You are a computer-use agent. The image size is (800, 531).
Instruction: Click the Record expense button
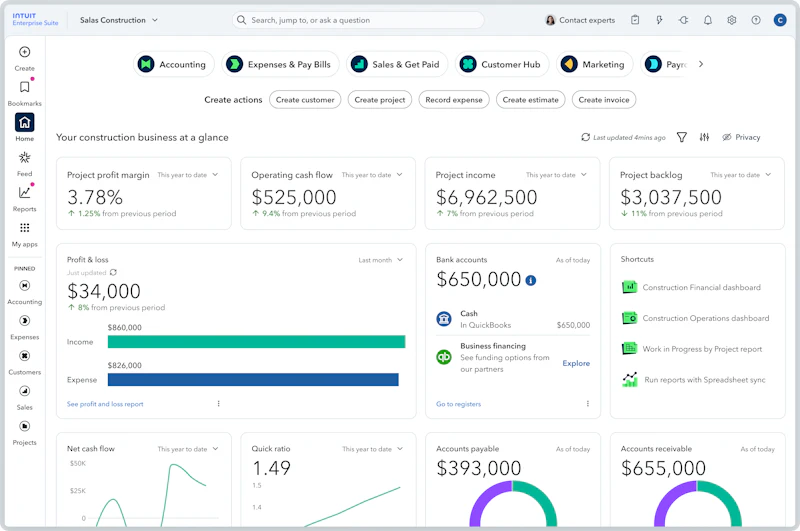pyautogui.click(x=454, y=100)
